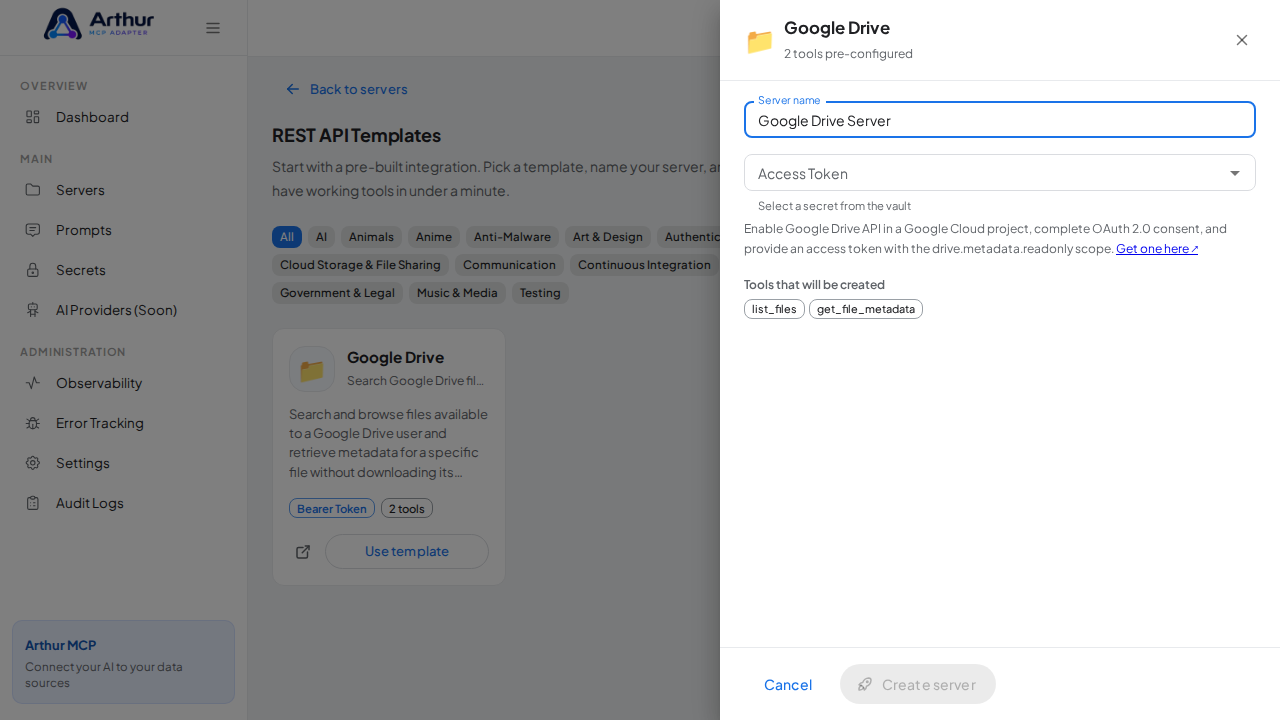Click the Secrets lock icon
Viewport: 1280px width, 720px height.
click(x=33, y=270)
